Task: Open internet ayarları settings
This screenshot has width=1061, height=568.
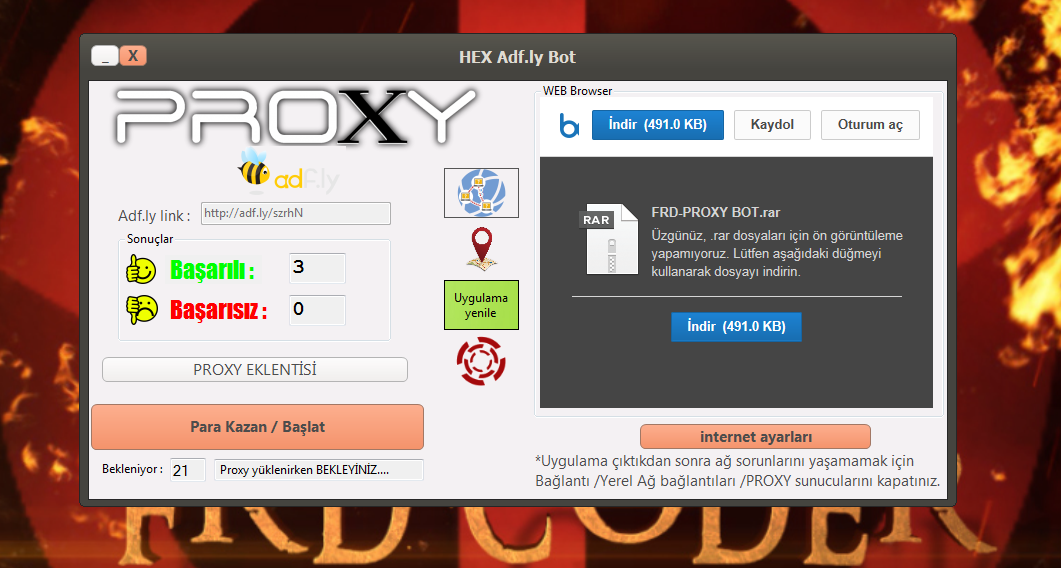Action: click(x=755, y=437)
